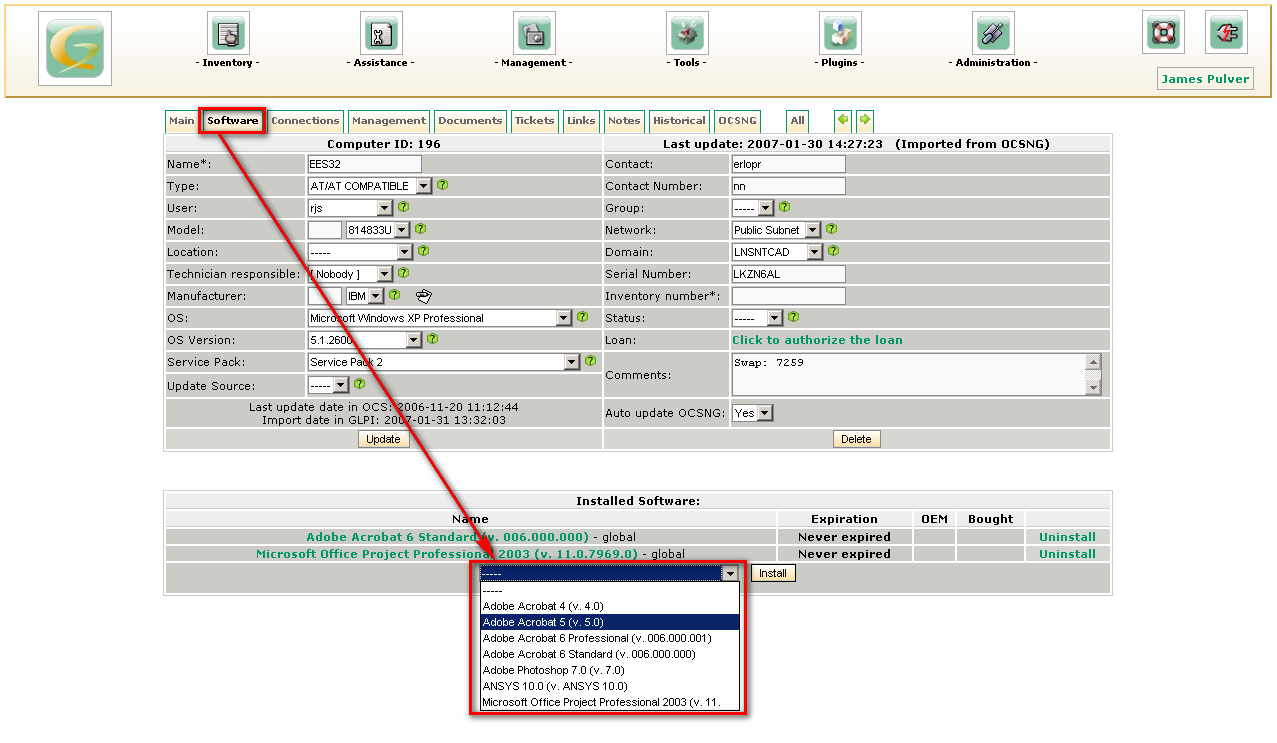Screen dimensions: 1277x743
Task: Click help icon next to Model dropdown
Action: [420, 229]
